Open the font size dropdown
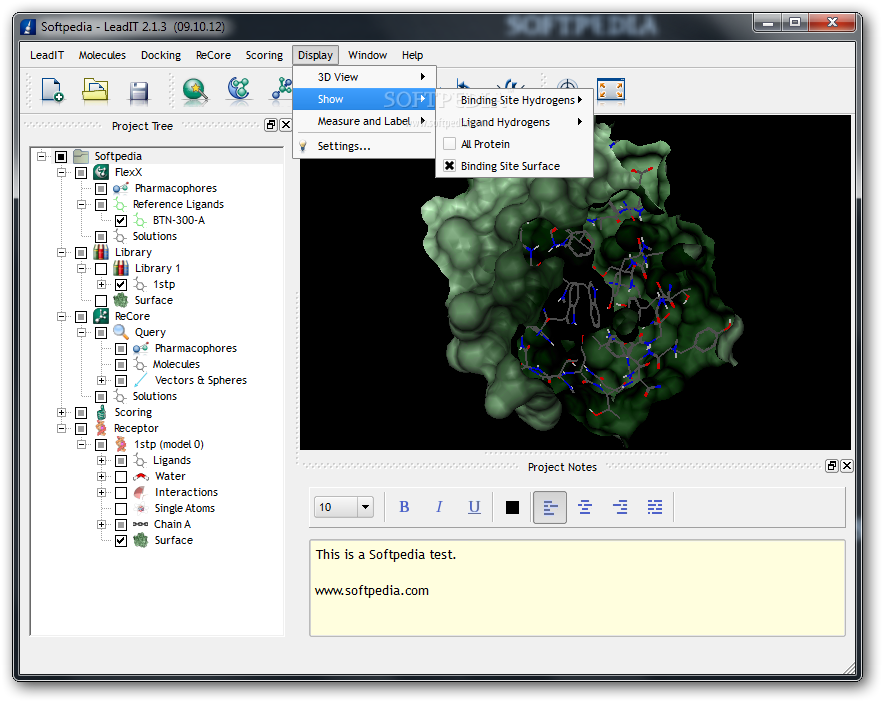 (x=365, y=507)
